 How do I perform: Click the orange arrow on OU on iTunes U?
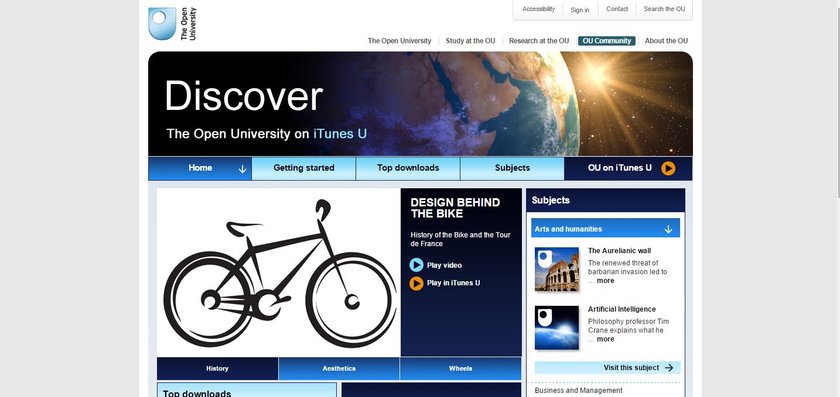[668, 168]
